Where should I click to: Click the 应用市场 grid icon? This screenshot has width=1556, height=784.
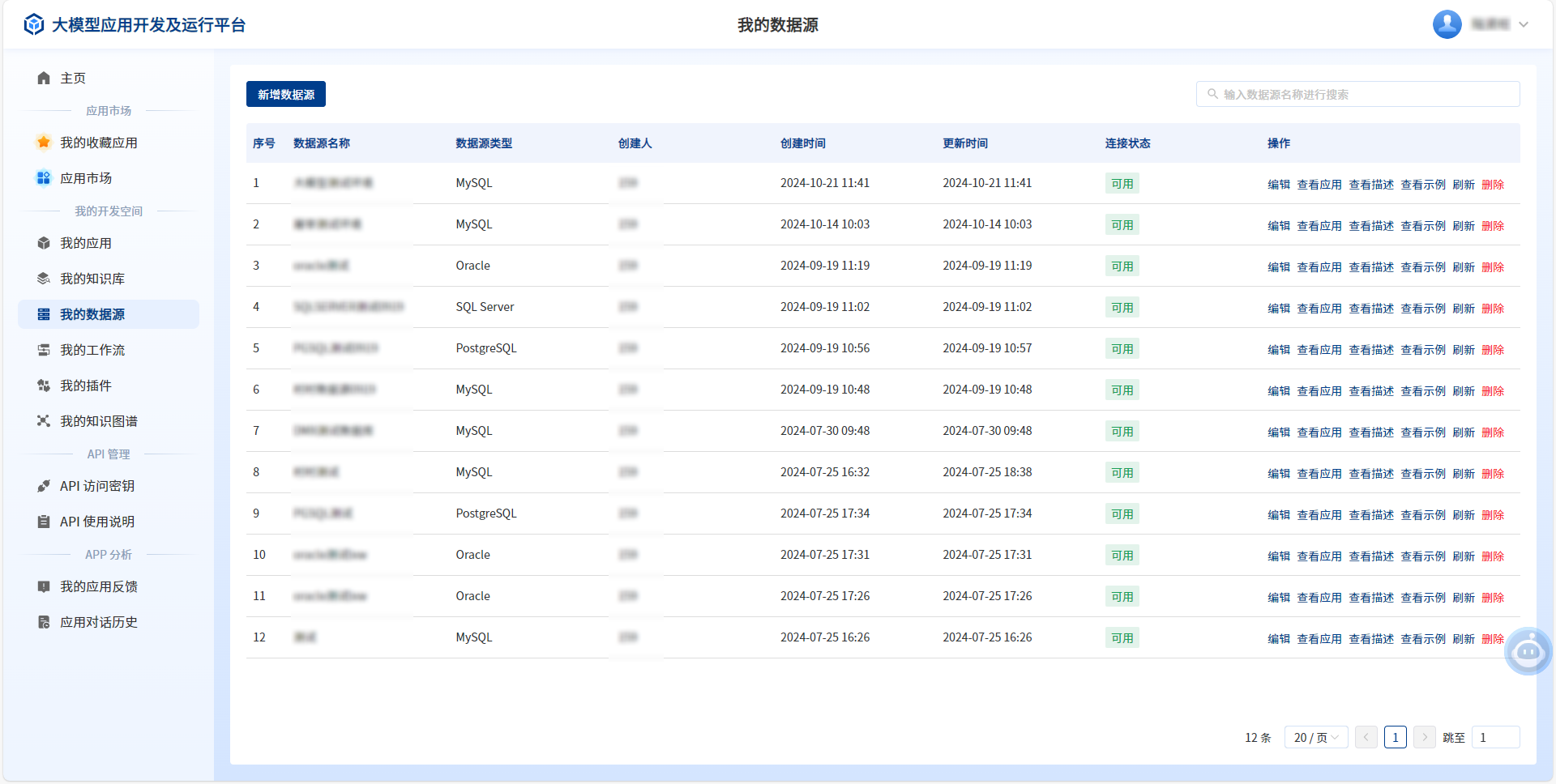[44, 178]
